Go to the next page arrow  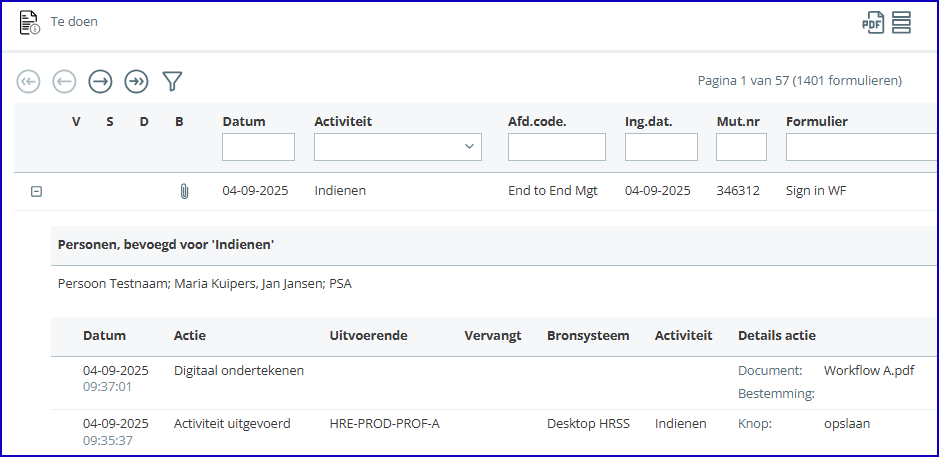point(101,81)
